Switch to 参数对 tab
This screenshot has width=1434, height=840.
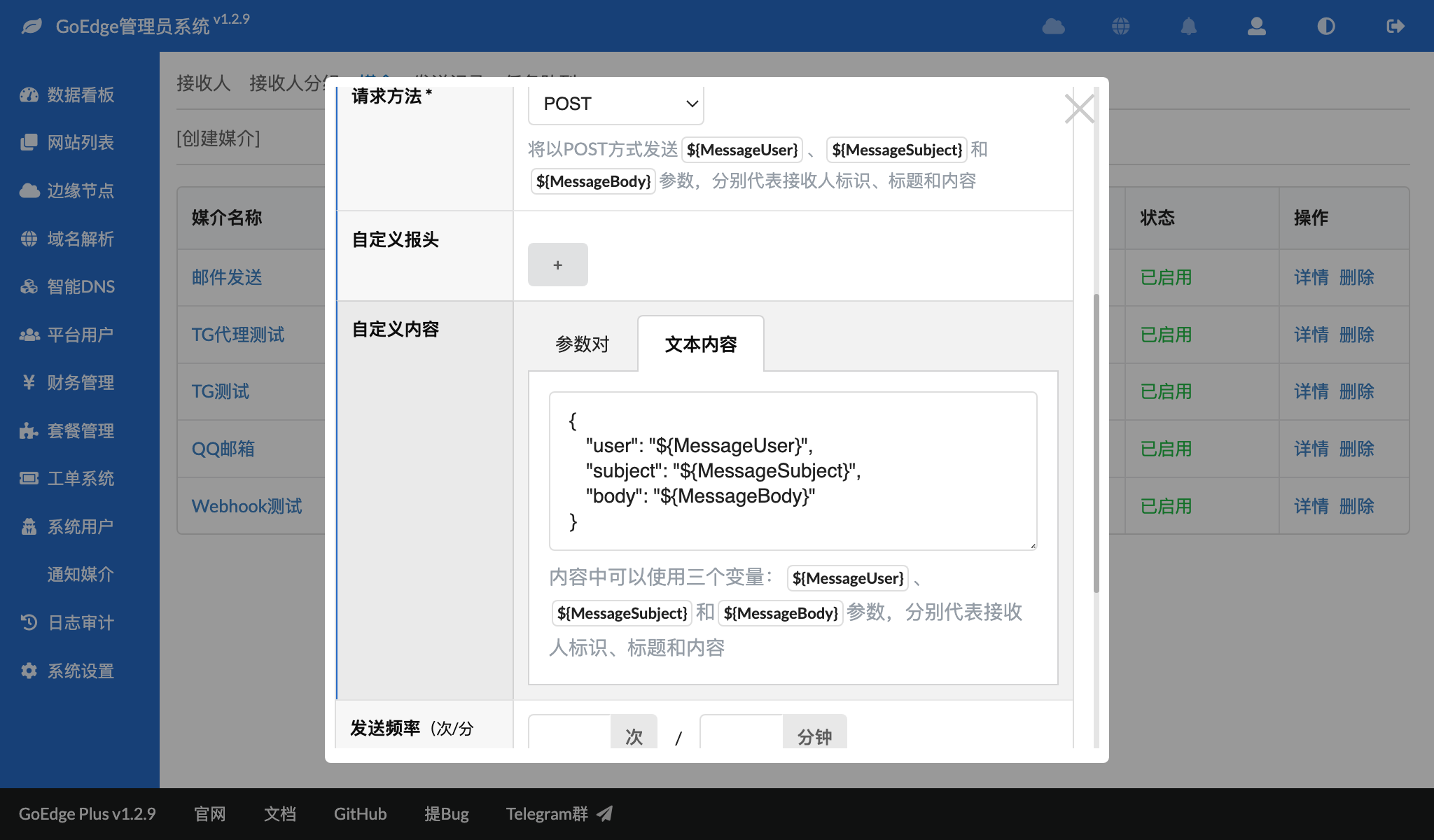[x=582, y=344]
